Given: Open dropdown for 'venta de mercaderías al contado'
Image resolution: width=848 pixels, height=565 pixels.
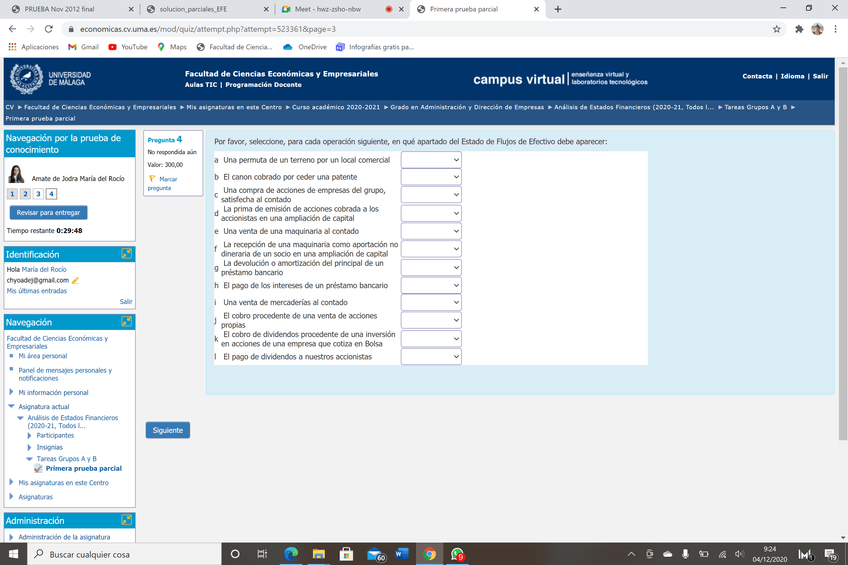Looking at the screenshot, I should 431,302.
